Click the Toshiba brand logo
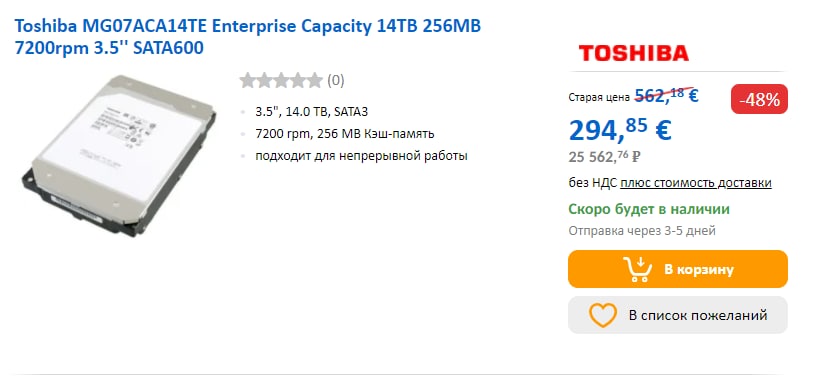Viewport: 817px width, 378px height. click(634, 53)
